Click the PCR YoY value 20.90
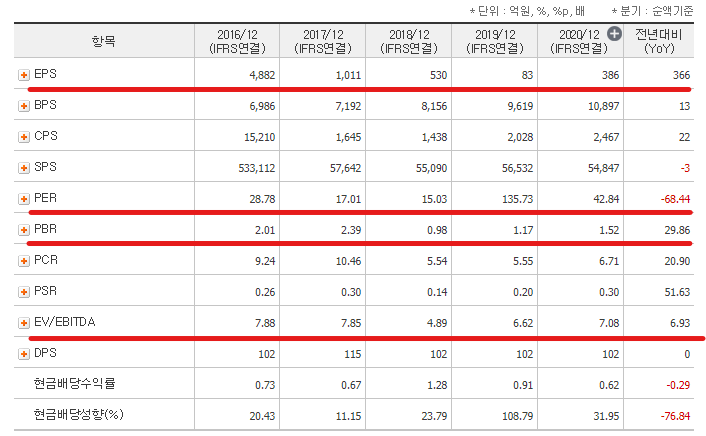 pyautogui.click(x=677, y=261)
